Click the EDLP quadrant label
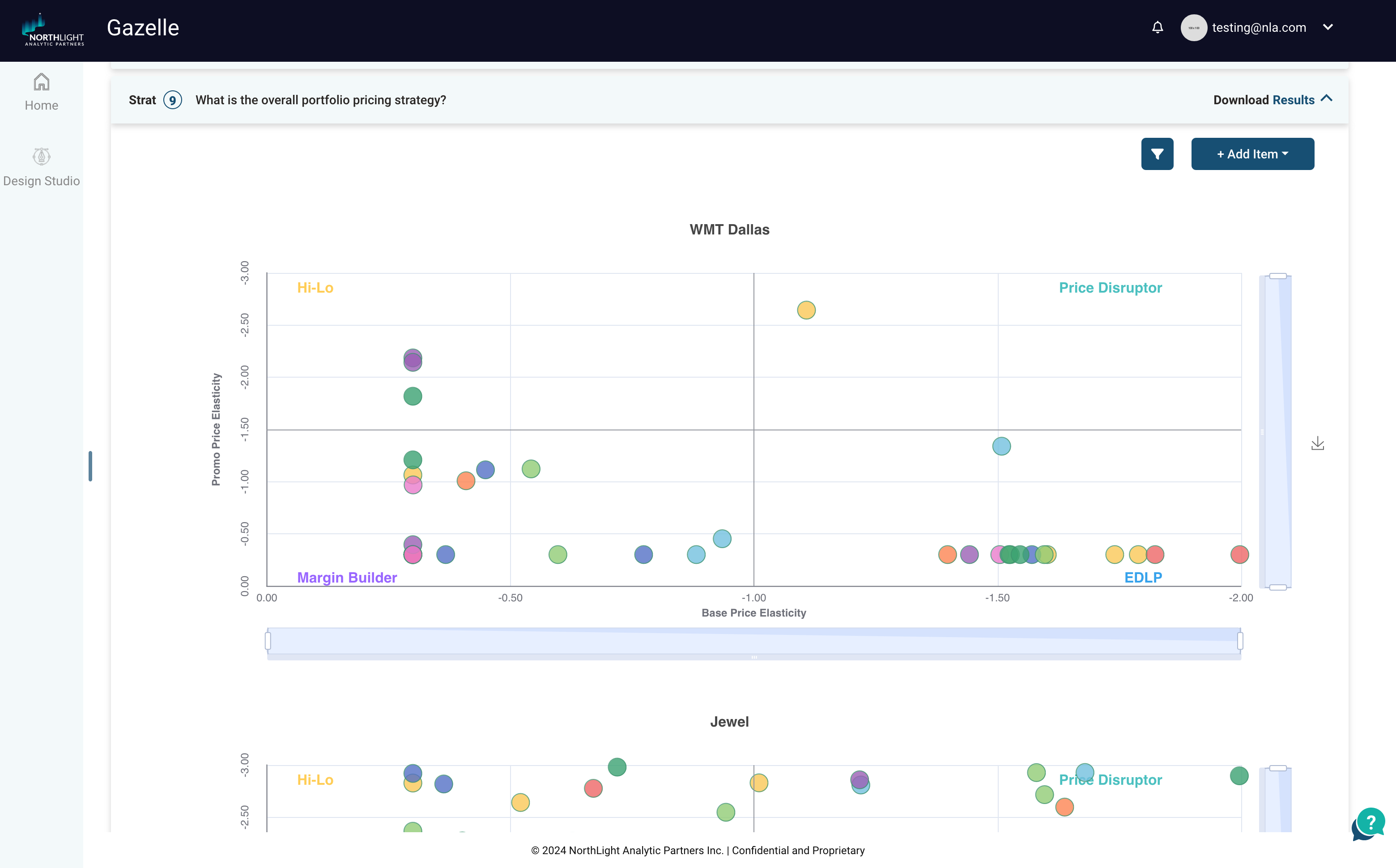 click(1143, 578)
